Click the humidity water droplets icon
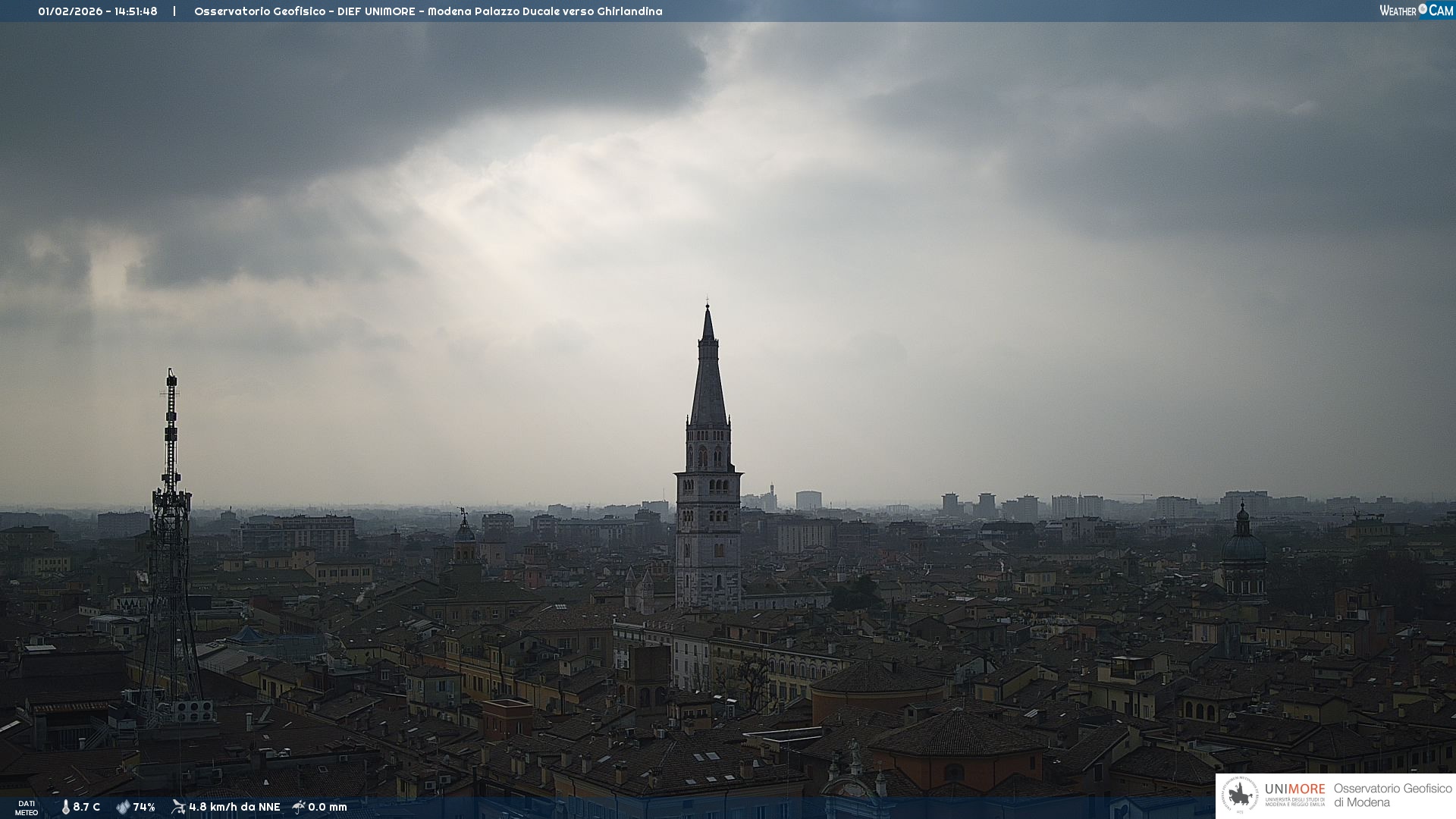1456x819 pixels. [x=123, y=807]
